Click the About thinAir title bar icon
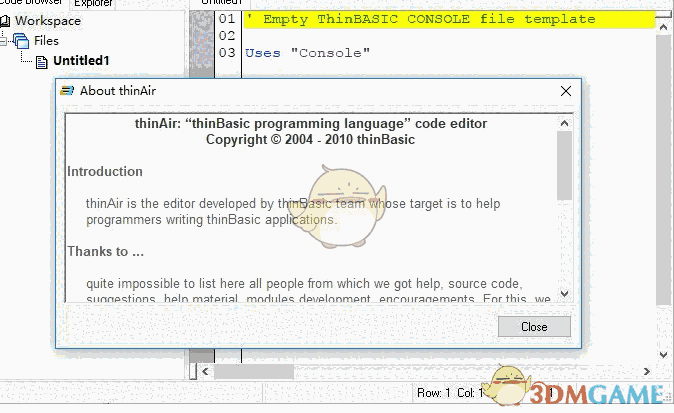674x413 pixels. [x=67, y=91]
